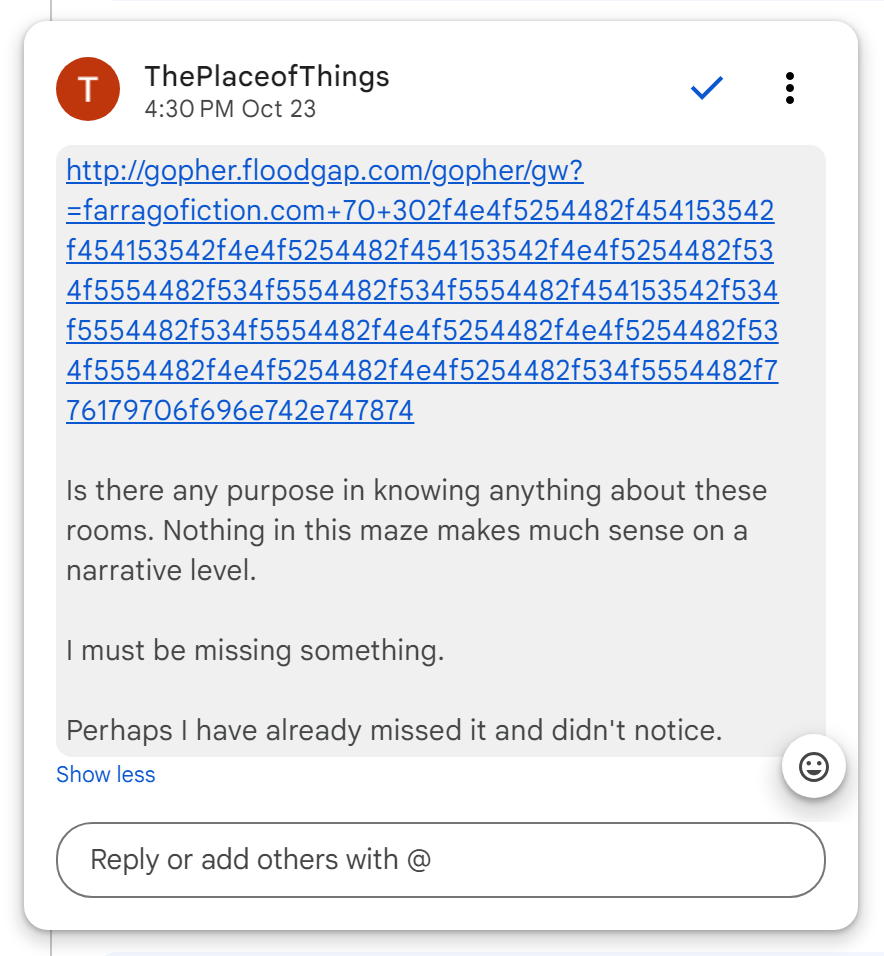Viewport: 884px width, 956px height.
Task: Click the line "rooms. Nothing in this maze"
Action: point(405,531)
